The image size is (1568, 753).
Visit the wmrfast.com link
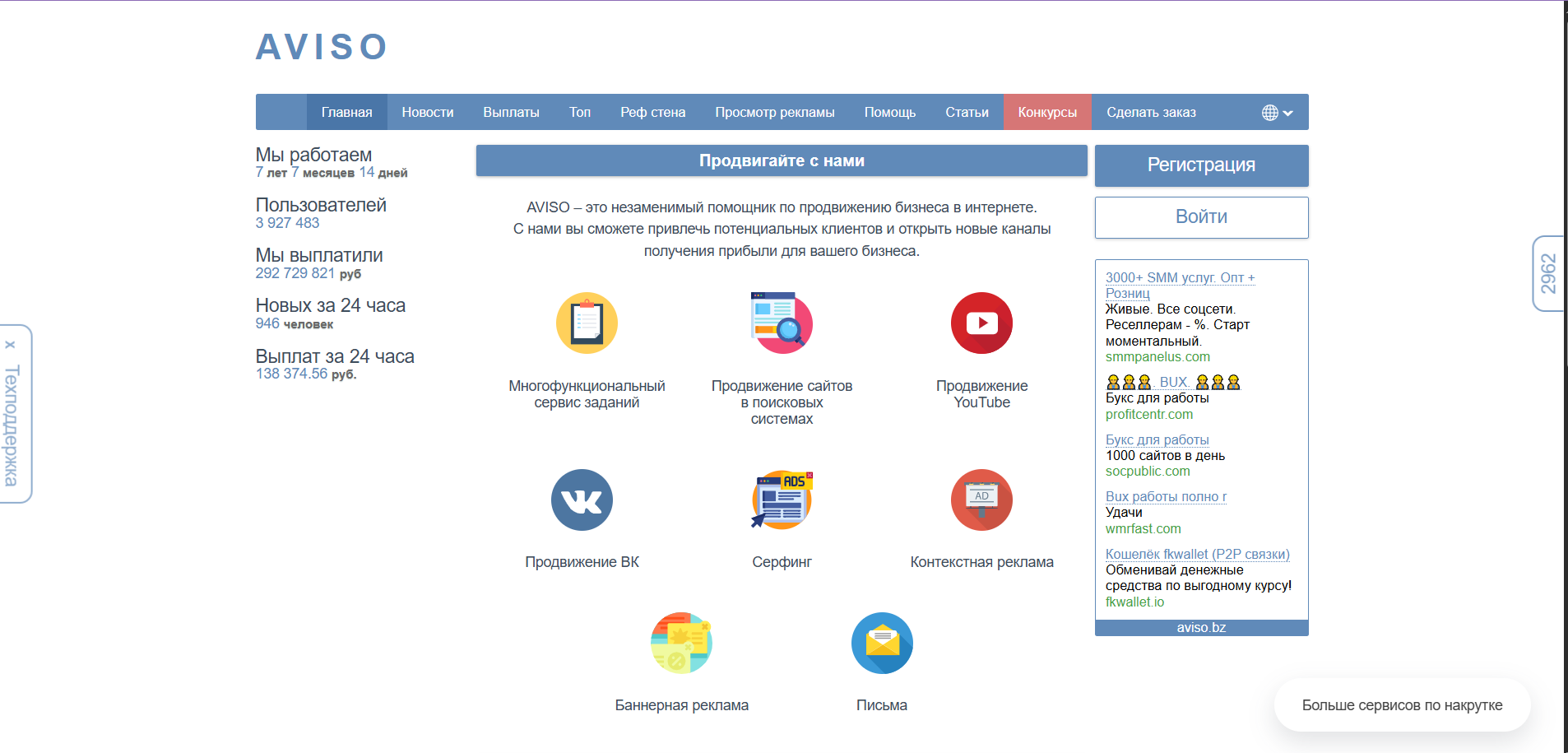pyautogui.click(x=1143, y=528)
